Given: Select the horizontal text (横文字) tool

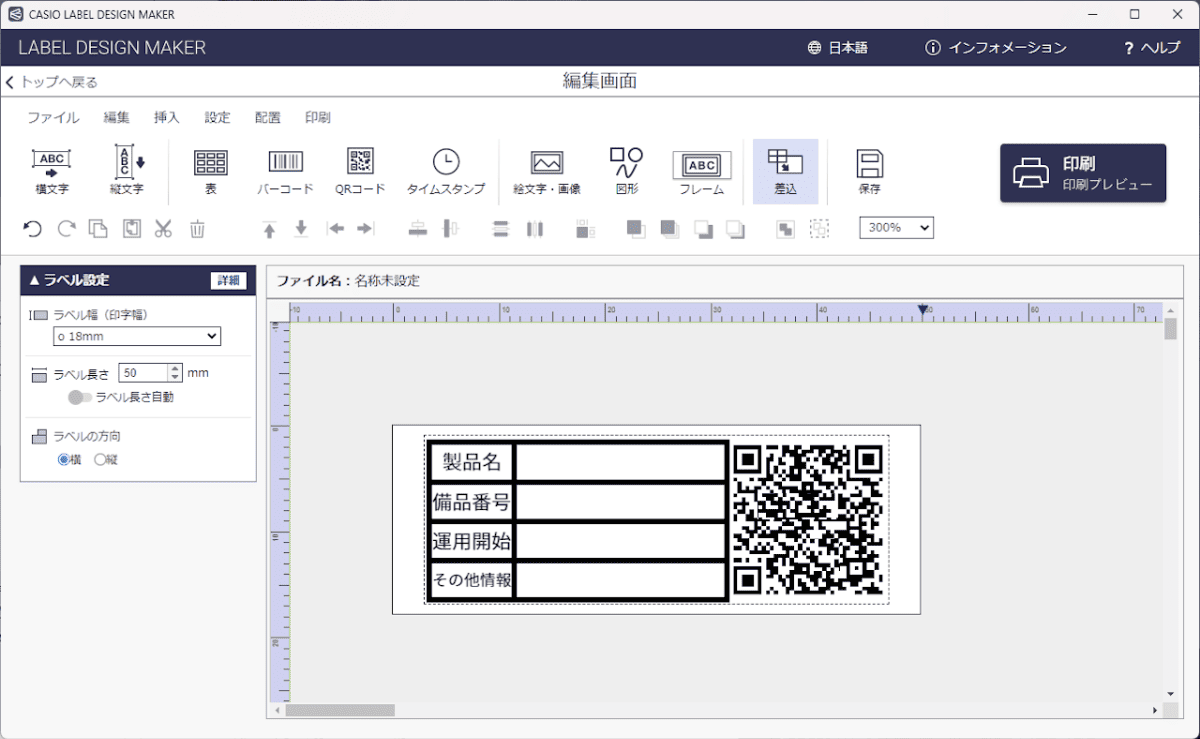Looking at the screenshot, I should click(x=51, y=171).
